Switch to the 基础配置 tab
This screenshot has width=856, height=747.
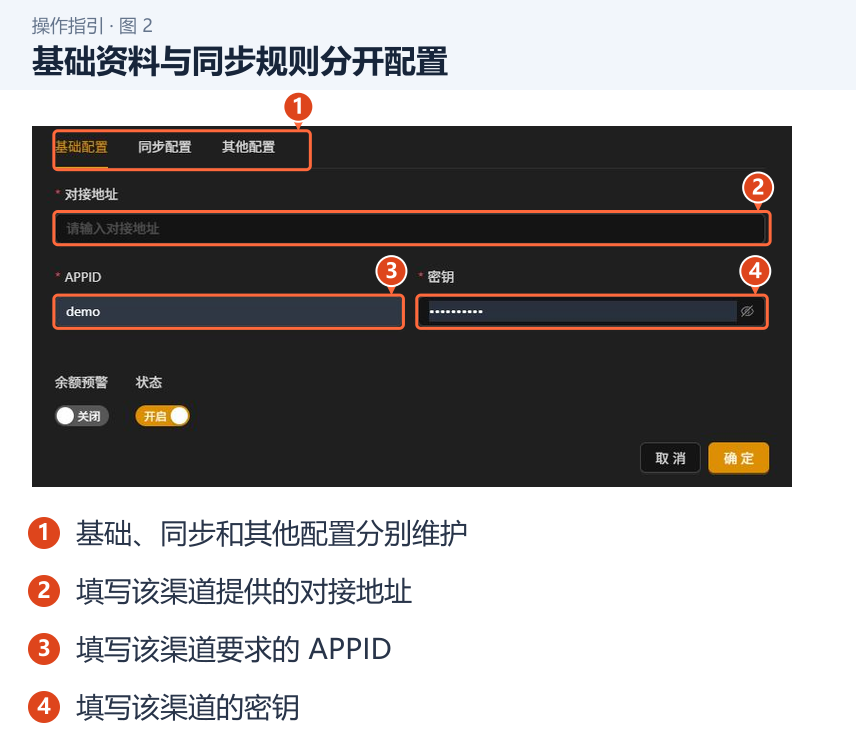[81, 147]
